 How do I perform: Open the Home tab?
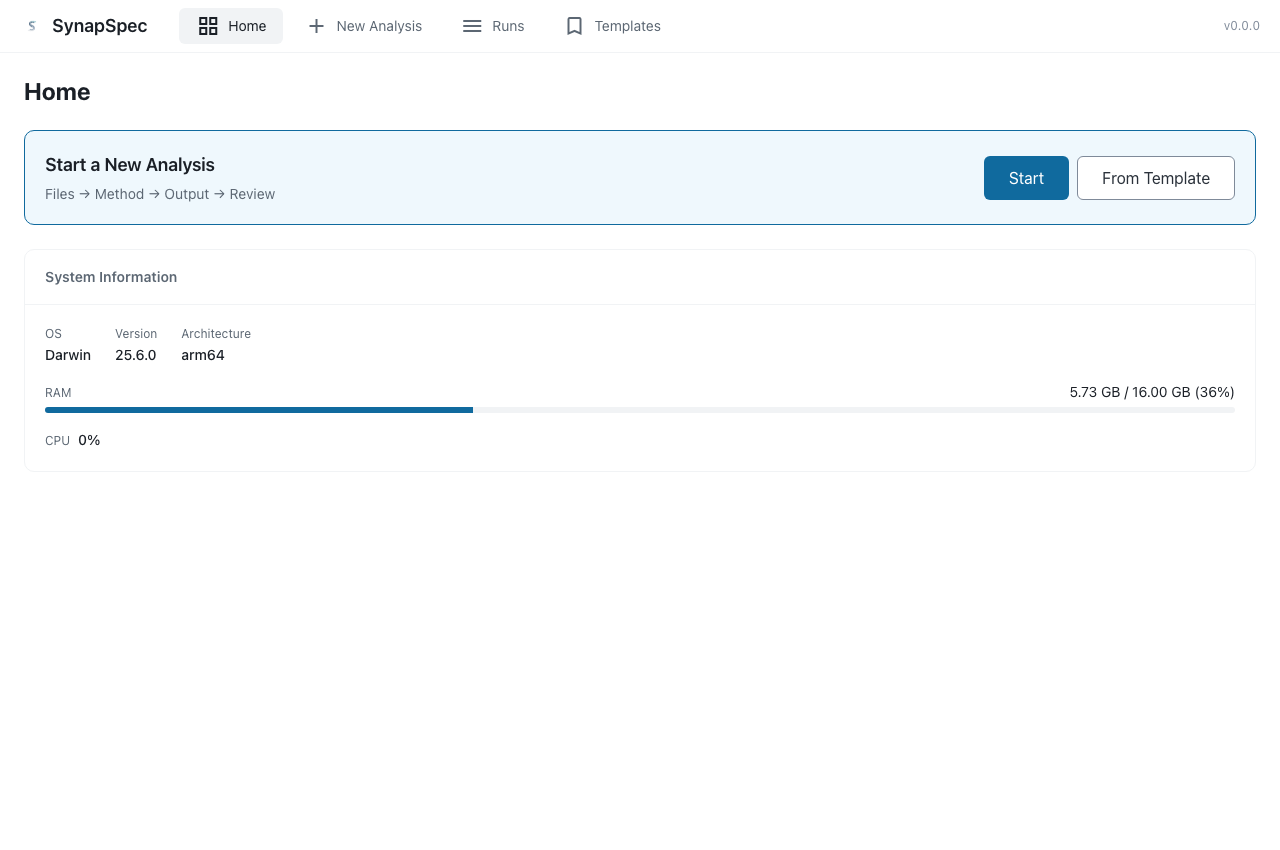231,26
